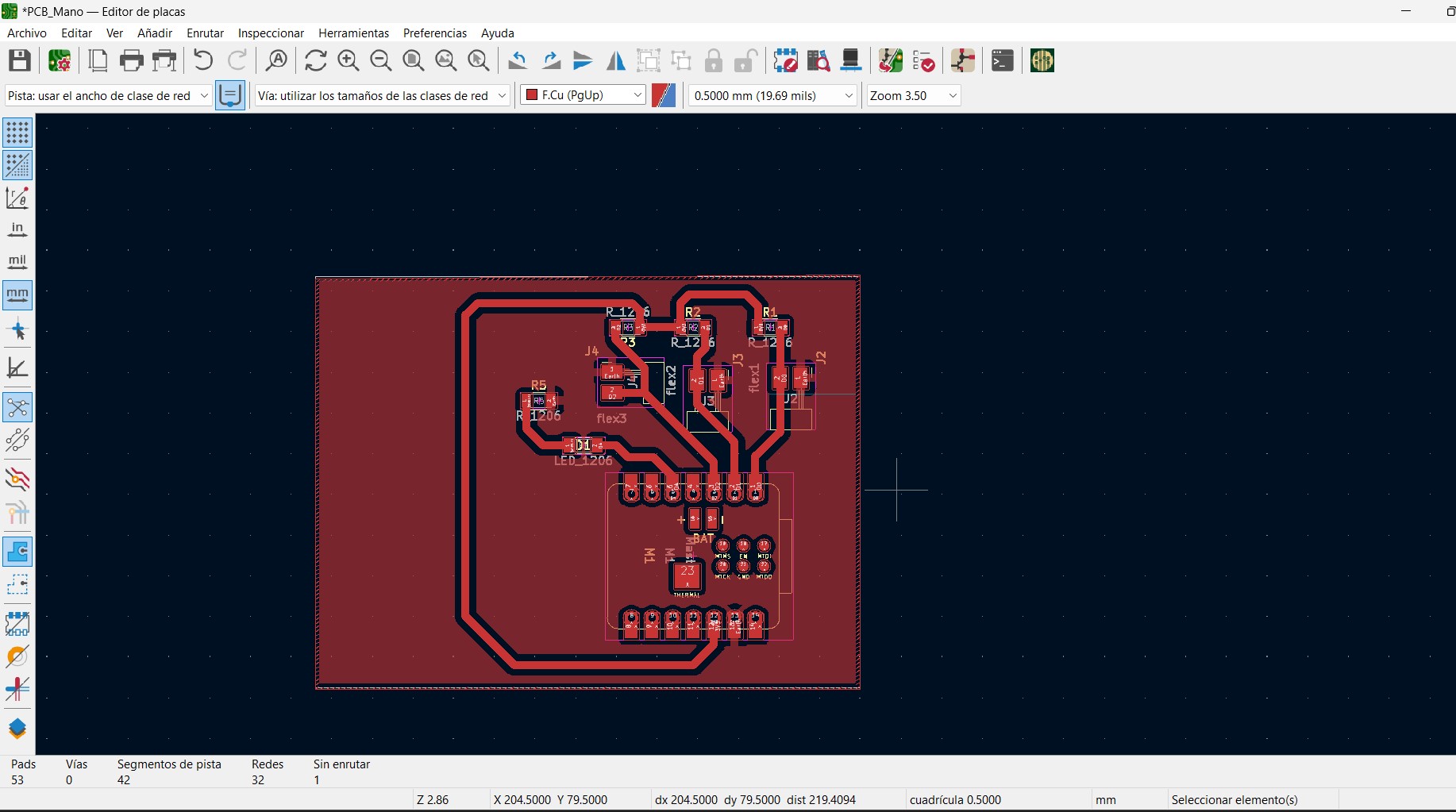Screen dimensions: 1456x812
Task: Toggle auto track width button
Action: [230, 95]
